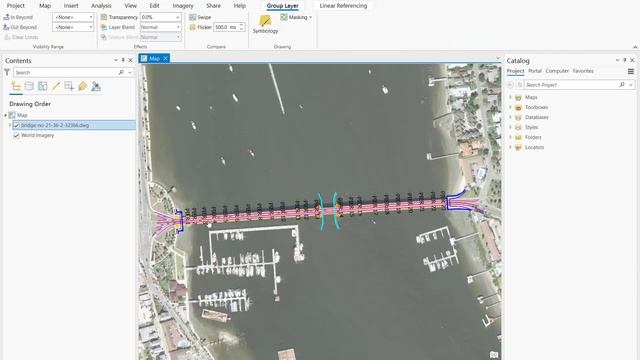
Task: Select List By Drawing Order icon
Action: coord(16,86)
